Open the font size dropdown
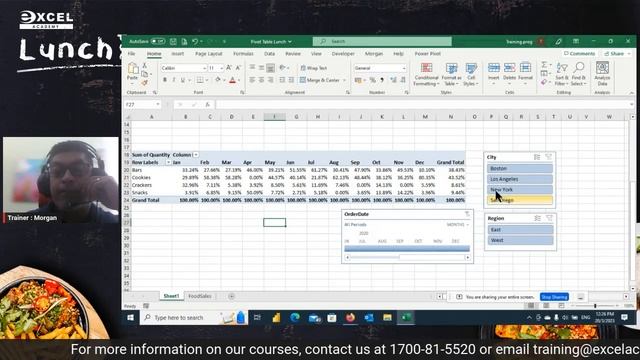640x360 pixels. click(x=222, y=68)
